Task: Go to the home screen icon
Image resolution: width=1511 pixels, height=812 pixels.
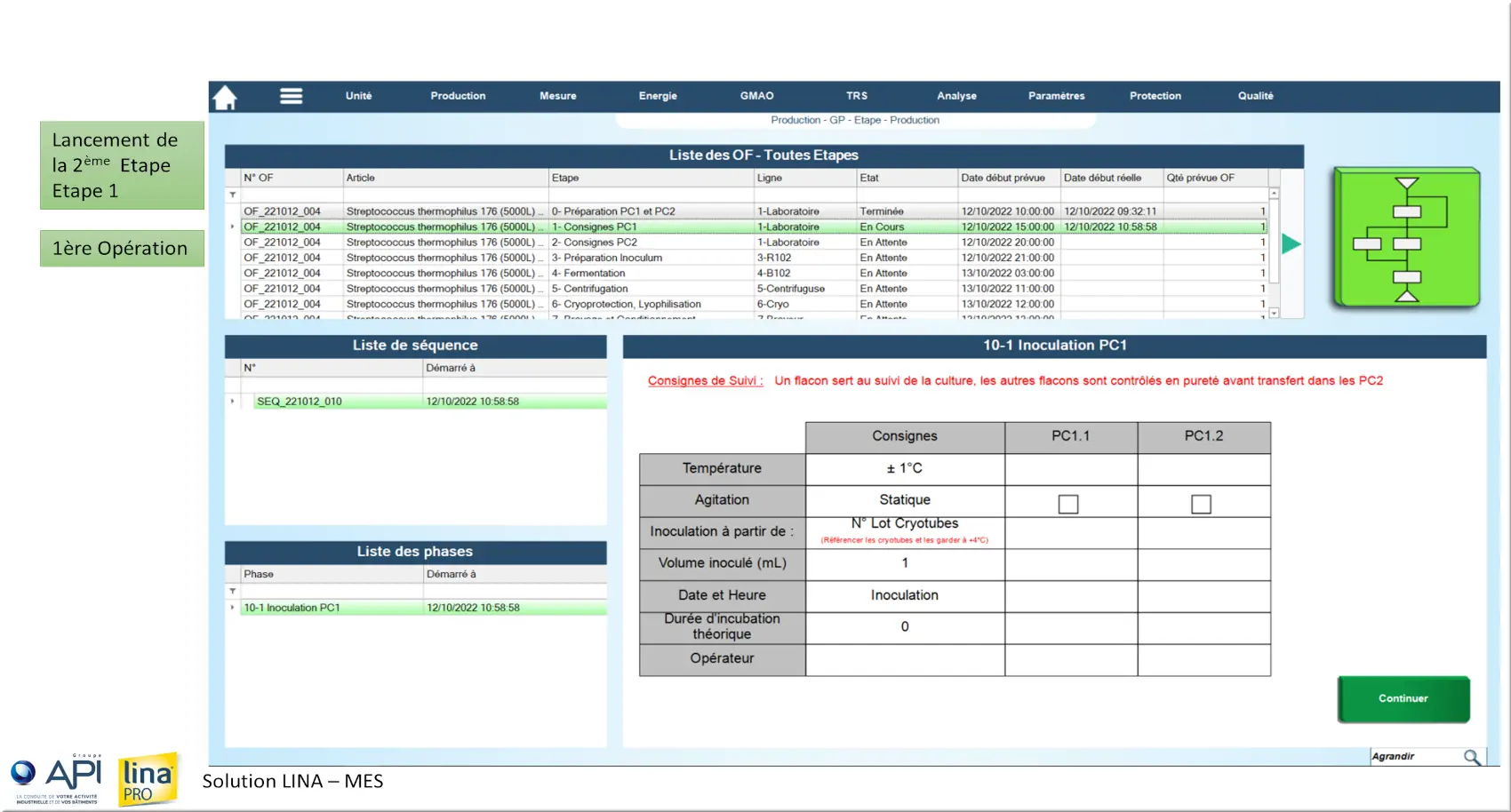Action: coord(225,97)
